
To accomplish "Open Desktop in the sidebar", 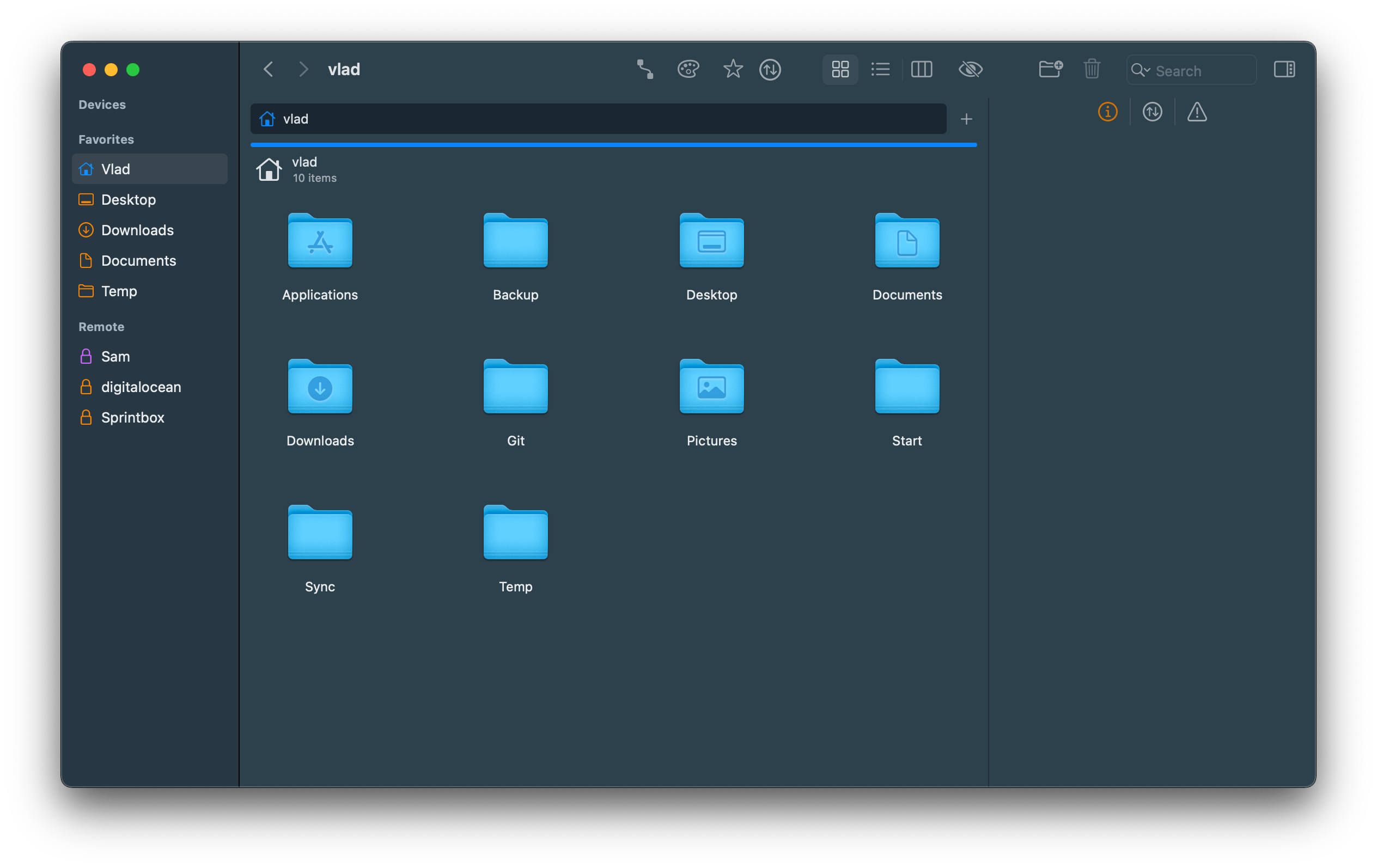I will coord(150,199).
